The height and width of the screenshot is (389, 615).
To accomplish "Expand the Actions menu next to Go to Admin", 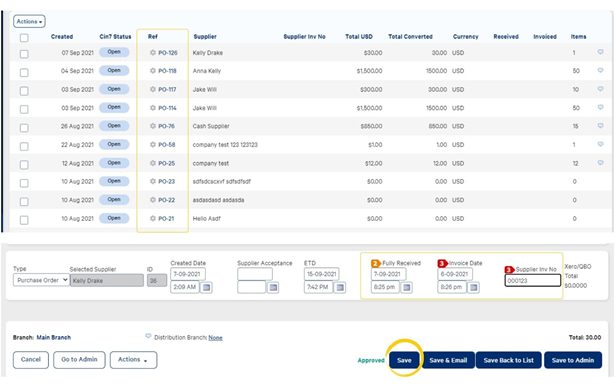I will point(133,360).
